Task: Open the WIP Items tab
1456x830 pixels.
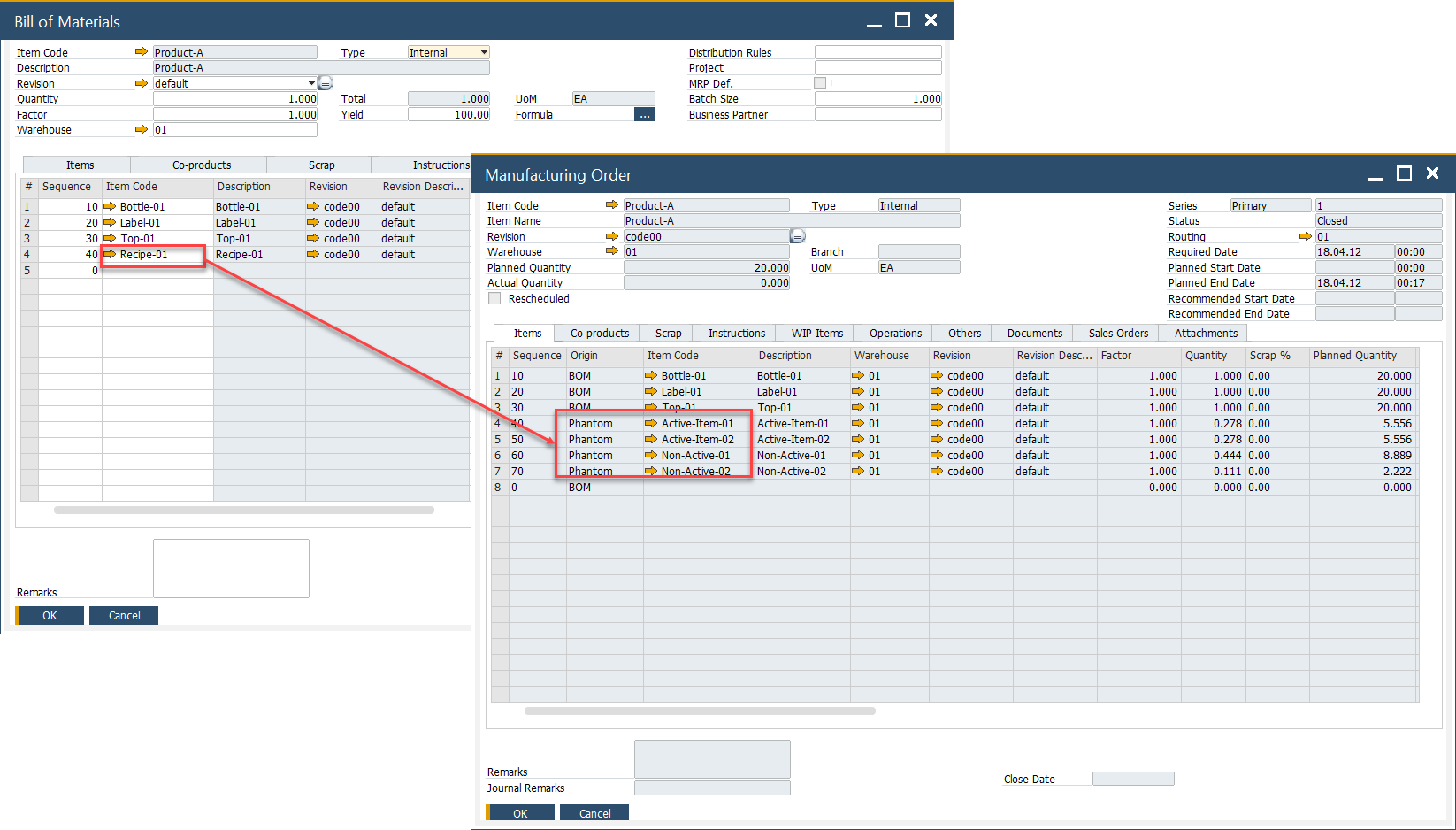Action: pyautogui.click(x=816, y=334)
